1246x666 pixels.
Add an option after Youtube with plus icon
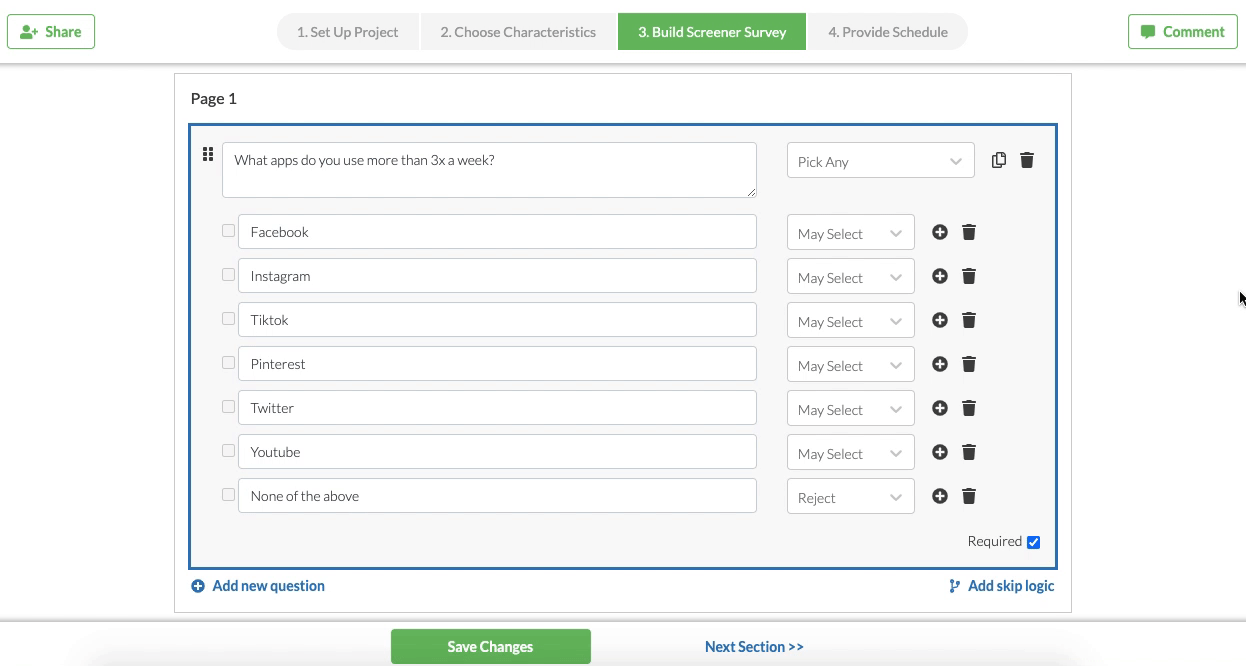tap(940, 452)
